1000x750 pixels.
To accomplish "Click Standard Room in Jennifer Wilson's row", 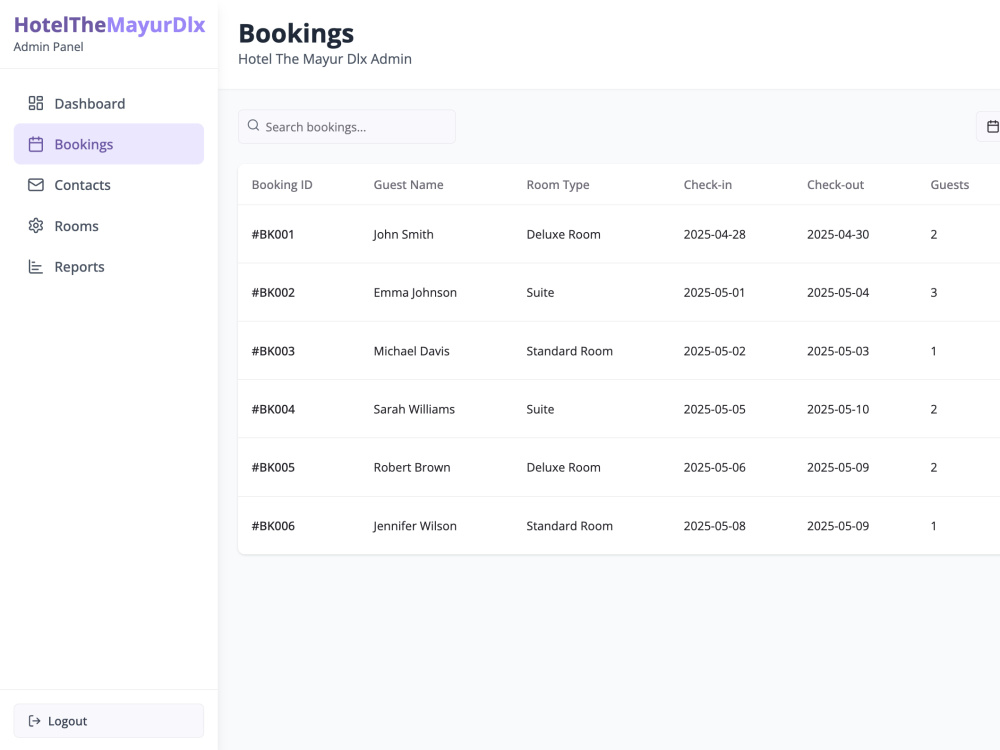I will click(570, 526).
